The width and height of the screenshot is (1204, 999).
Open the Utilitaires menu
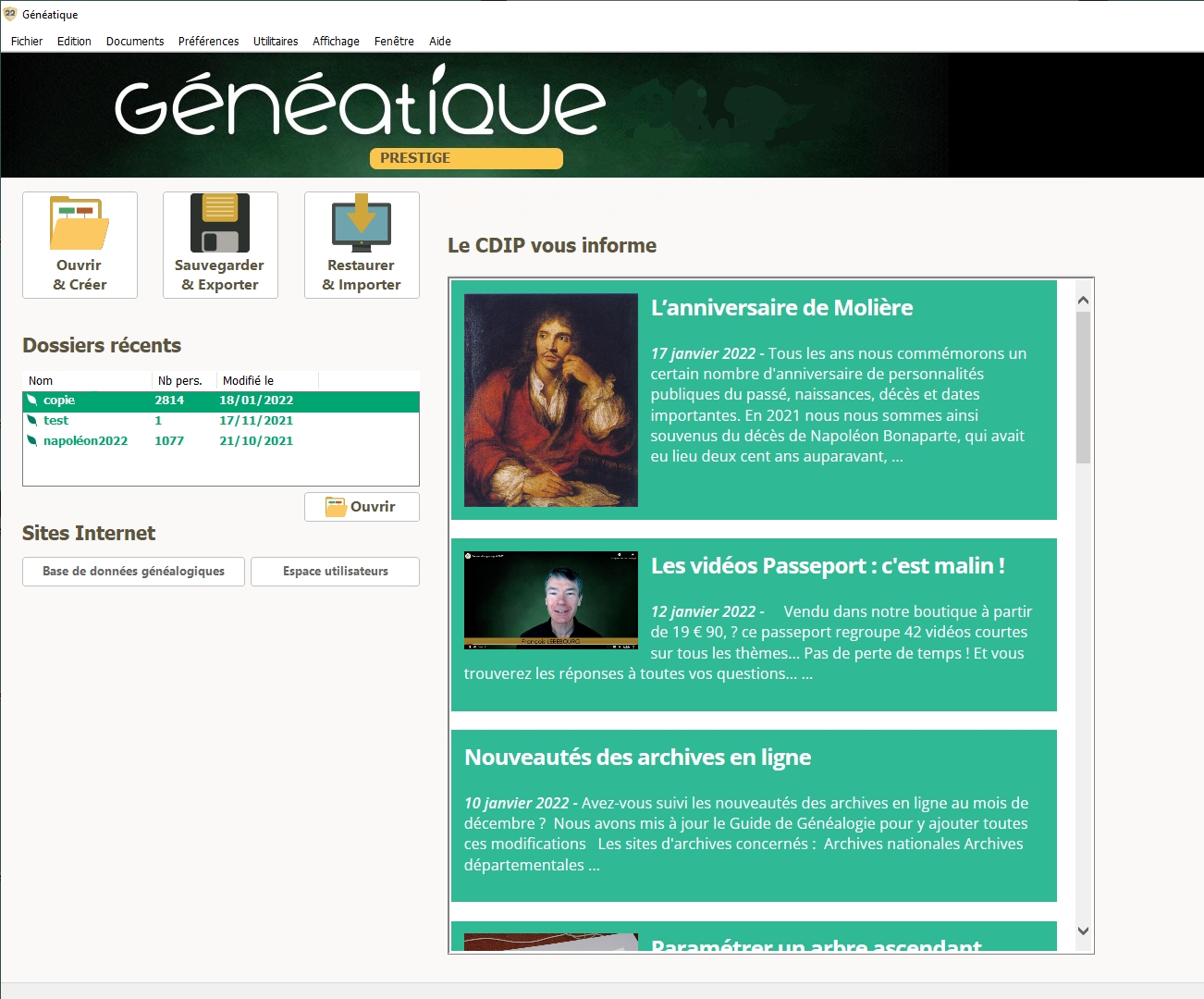pyautogui.click(x=276, y=42)
